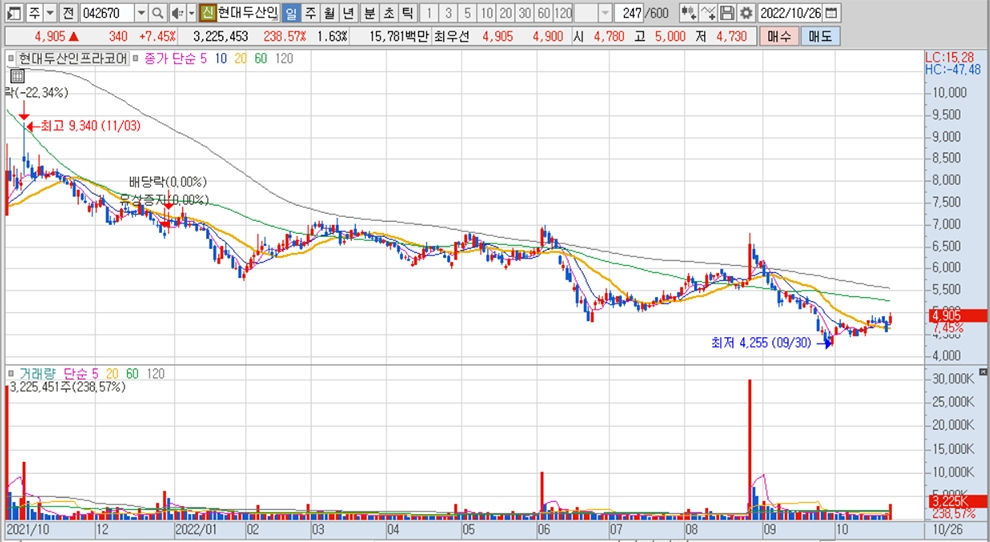The height and width of the screenshot is (542, 990).
Task: Select the 일 daily chart period
Action: pyautogui.click(x=290, y=13)
